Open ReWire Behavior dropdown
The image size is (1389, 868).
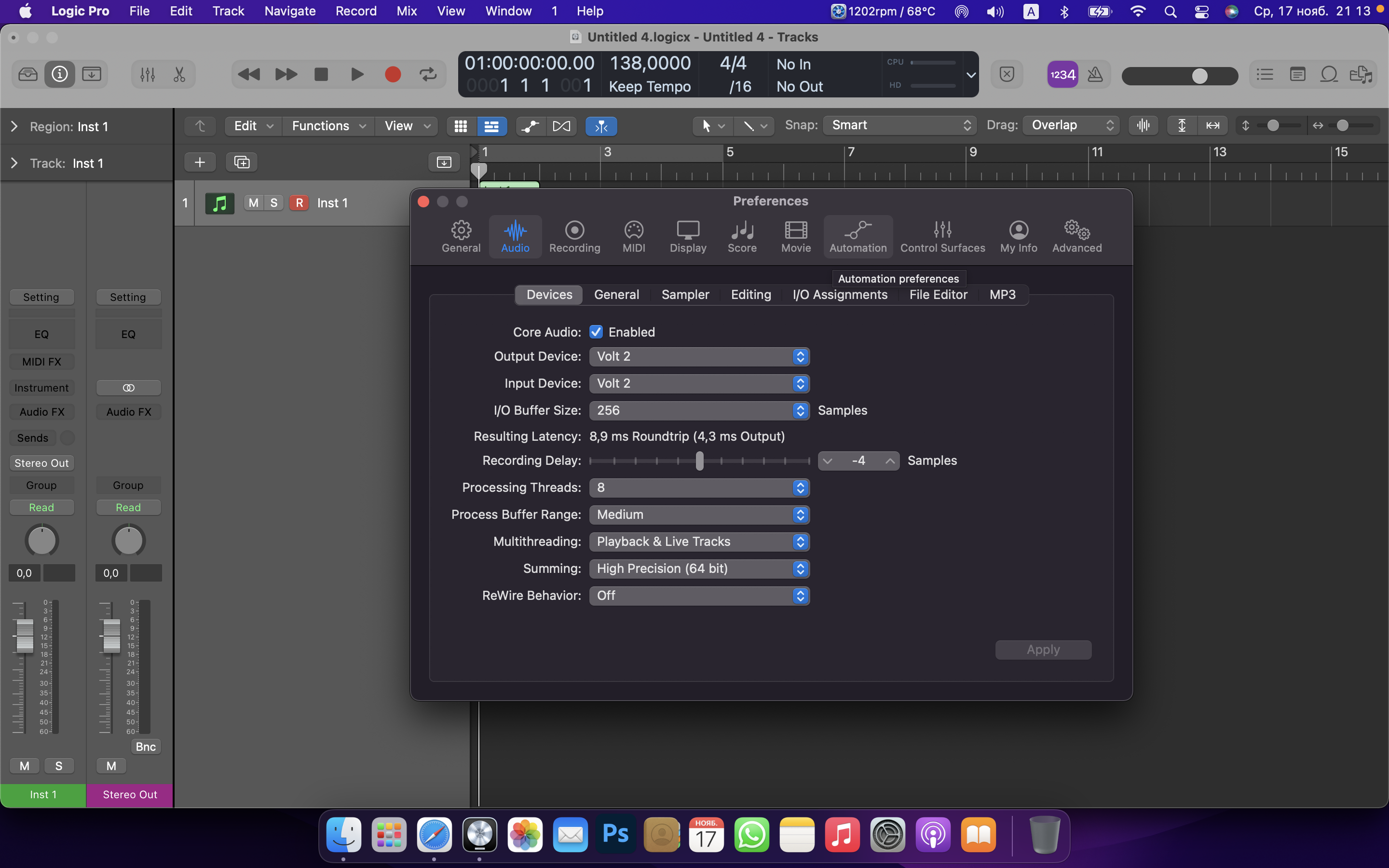pyautogui.click(x=699, y=596)
